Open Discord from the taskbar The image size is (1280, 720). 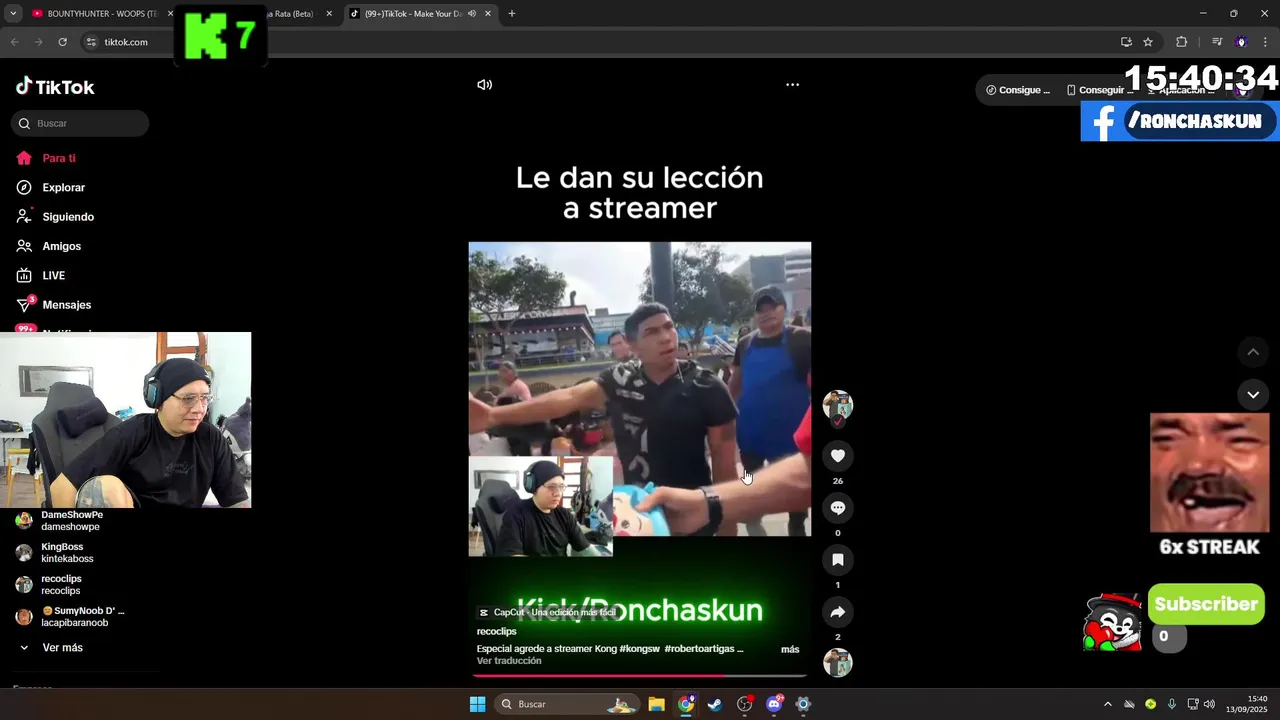774,704
